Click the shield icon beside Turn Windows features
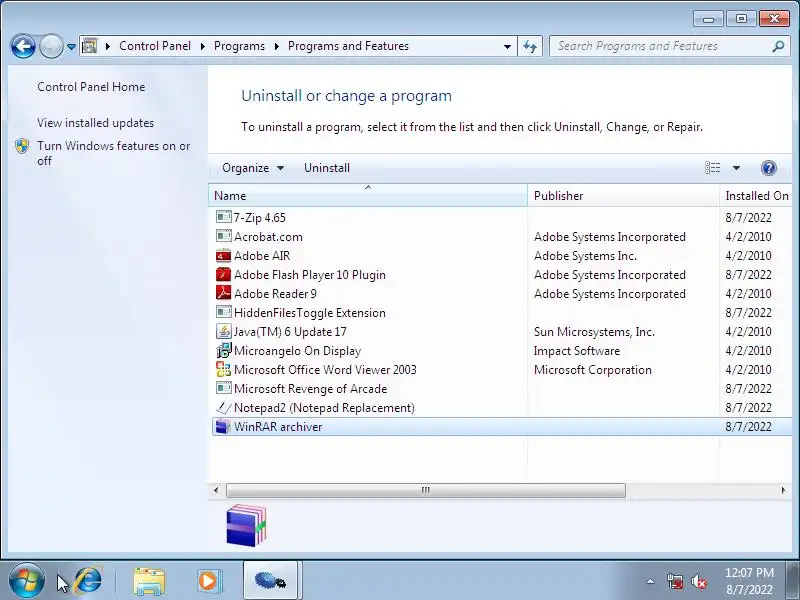Viewport: 800px width, 600px height. (22, 146)
